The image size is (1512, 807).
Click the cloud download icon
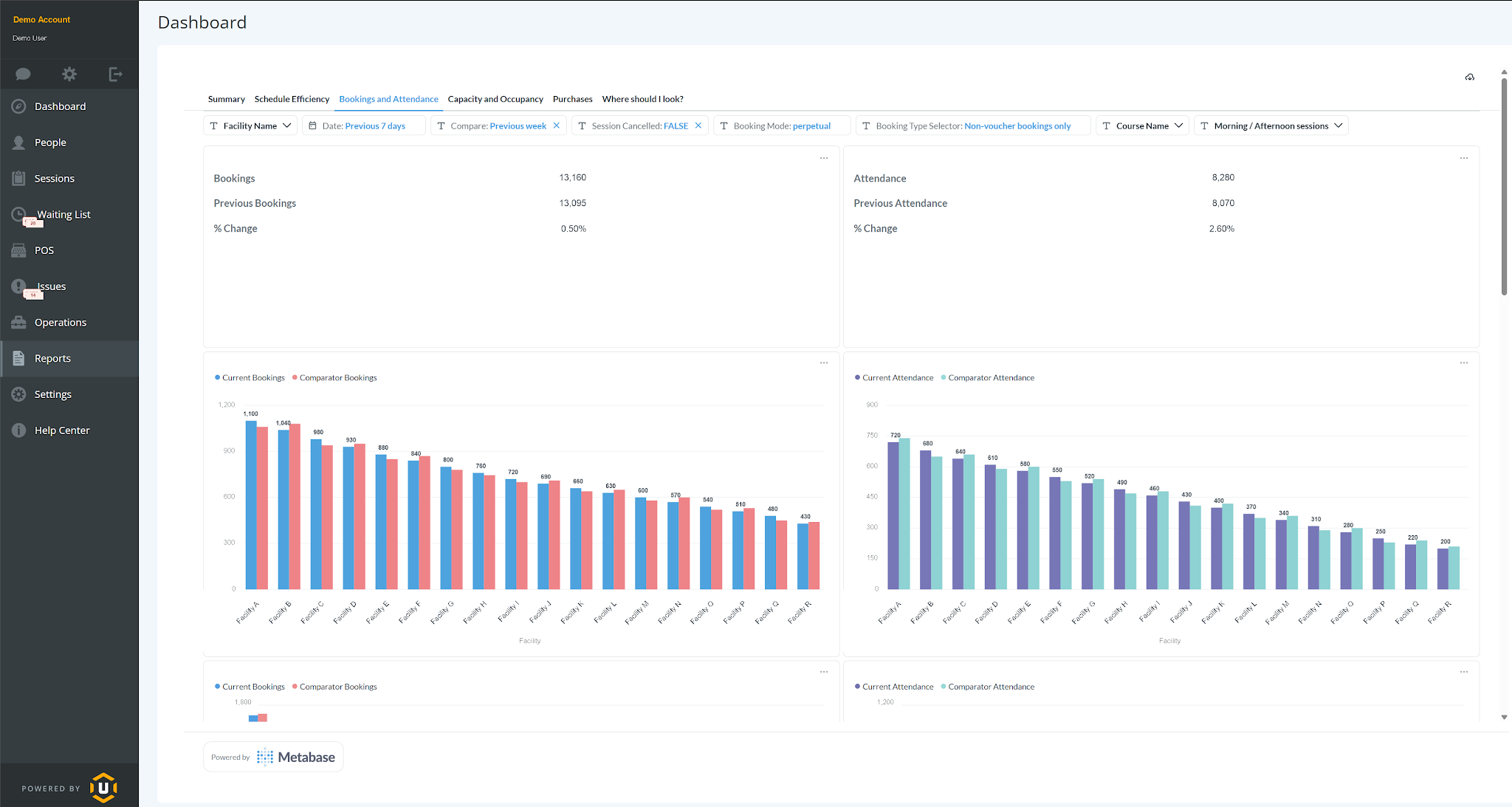[x=1470, y=78]
